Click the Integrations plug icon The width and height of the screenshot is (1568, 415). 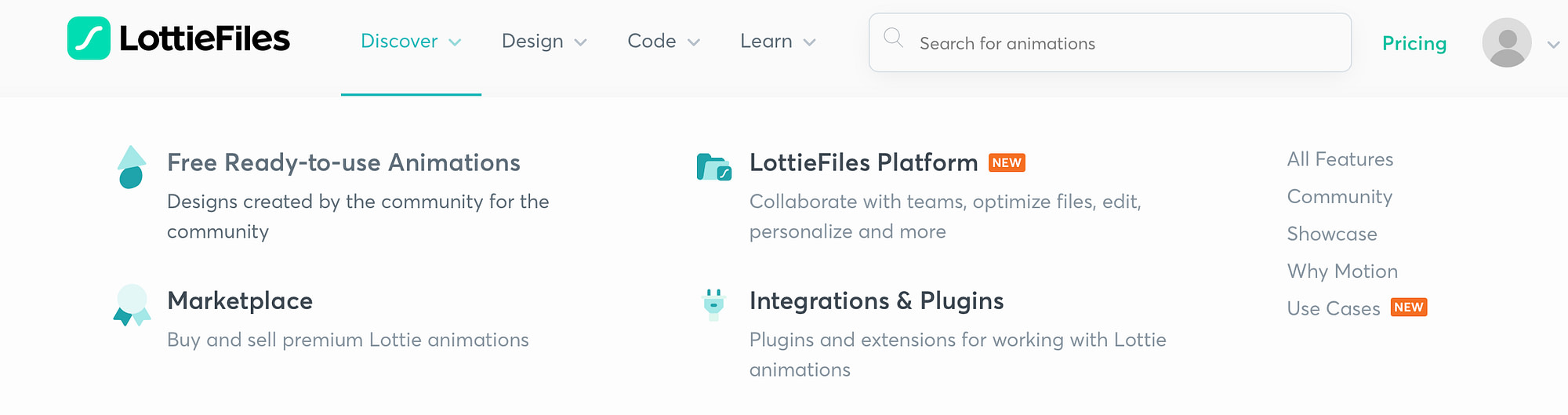point(713,304)
